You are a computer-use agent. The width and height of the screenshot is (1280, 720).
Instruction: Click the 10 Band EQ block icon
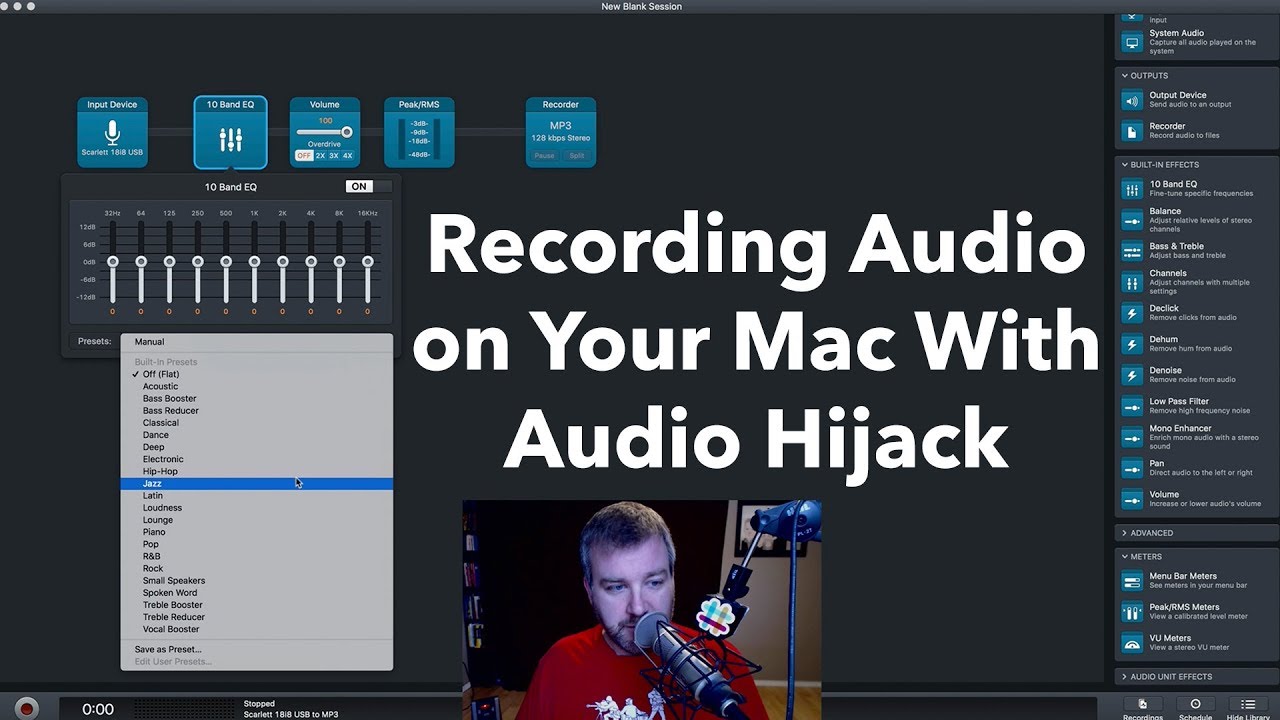(x=230, y=139)
